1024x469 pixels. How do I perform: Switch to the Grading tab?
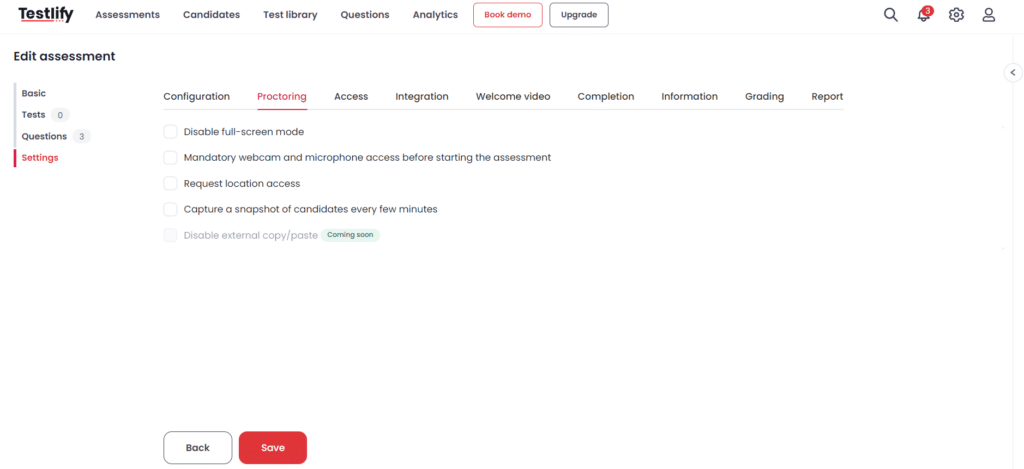pos(765,97)
